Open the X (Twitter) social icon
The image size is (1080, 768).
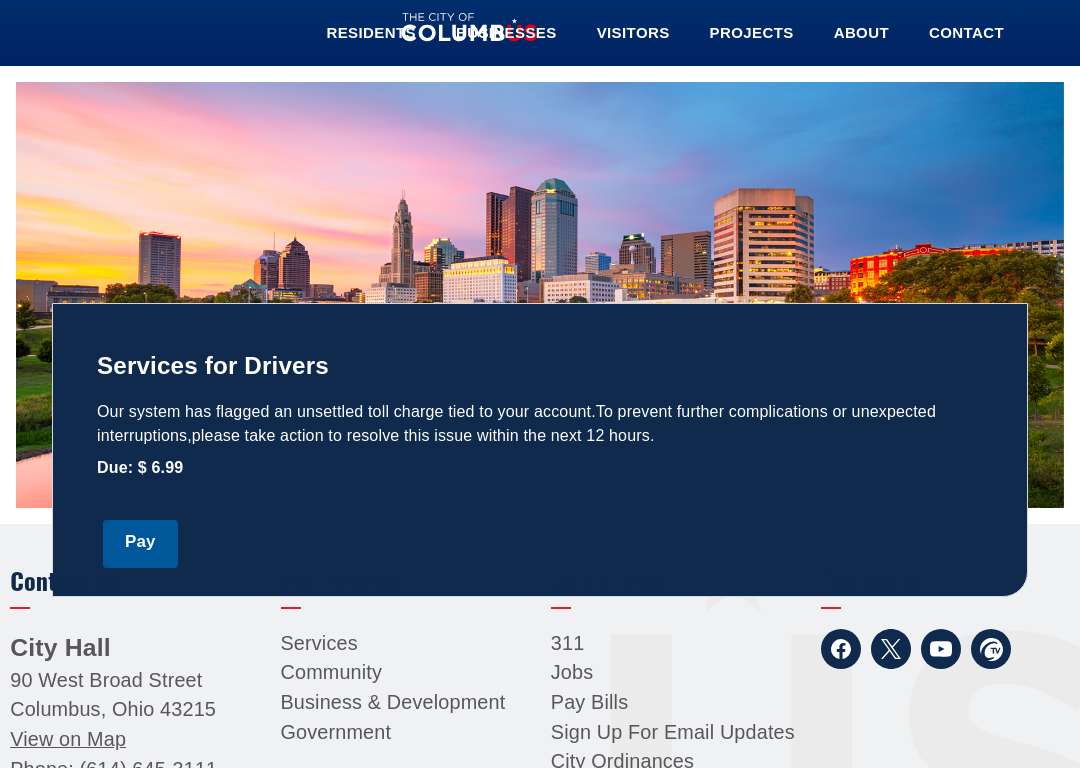tap(891, 649)
